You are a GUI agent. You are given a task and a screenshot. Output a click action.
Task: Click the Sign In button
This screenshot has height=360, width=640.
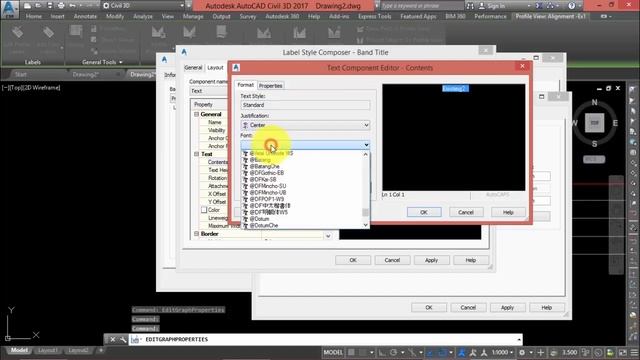tap(492, 6)
